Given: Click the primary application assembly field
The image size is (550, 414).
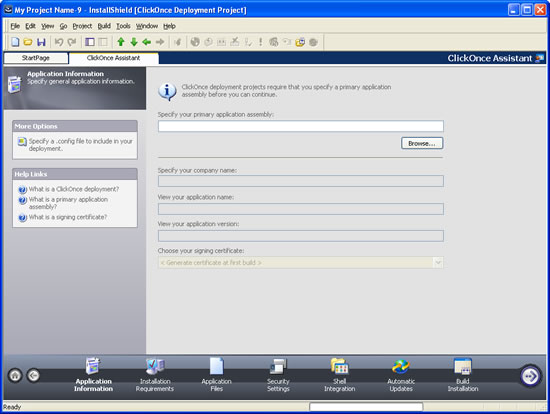Looking at the screenshot, I should pos(301,126).
